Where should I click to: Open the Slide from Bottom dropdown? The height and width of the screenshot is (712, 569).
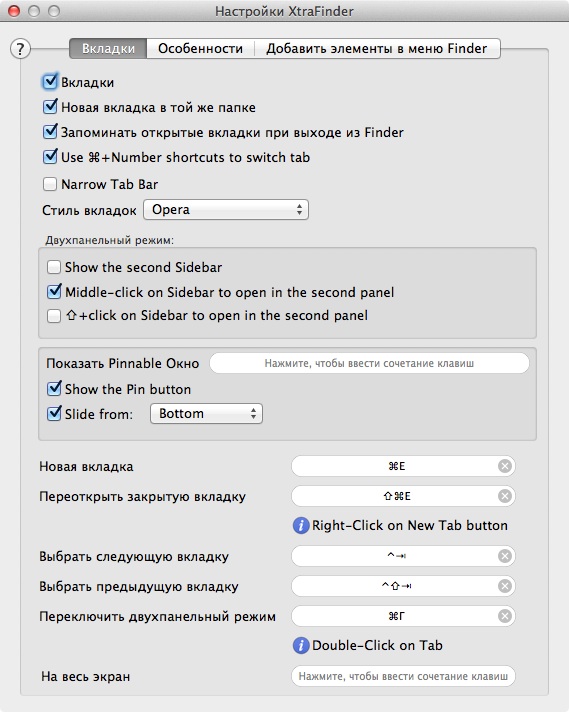tap(206, 414)
